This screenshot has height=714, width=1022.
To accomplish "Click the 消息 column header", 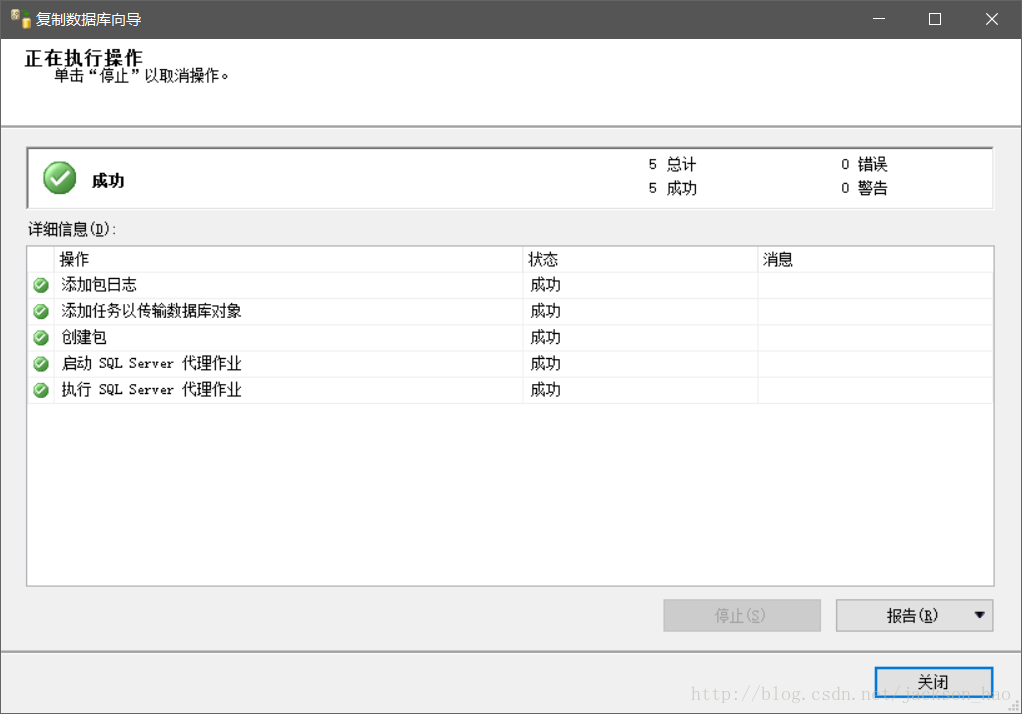I will (x=875, y=260).
